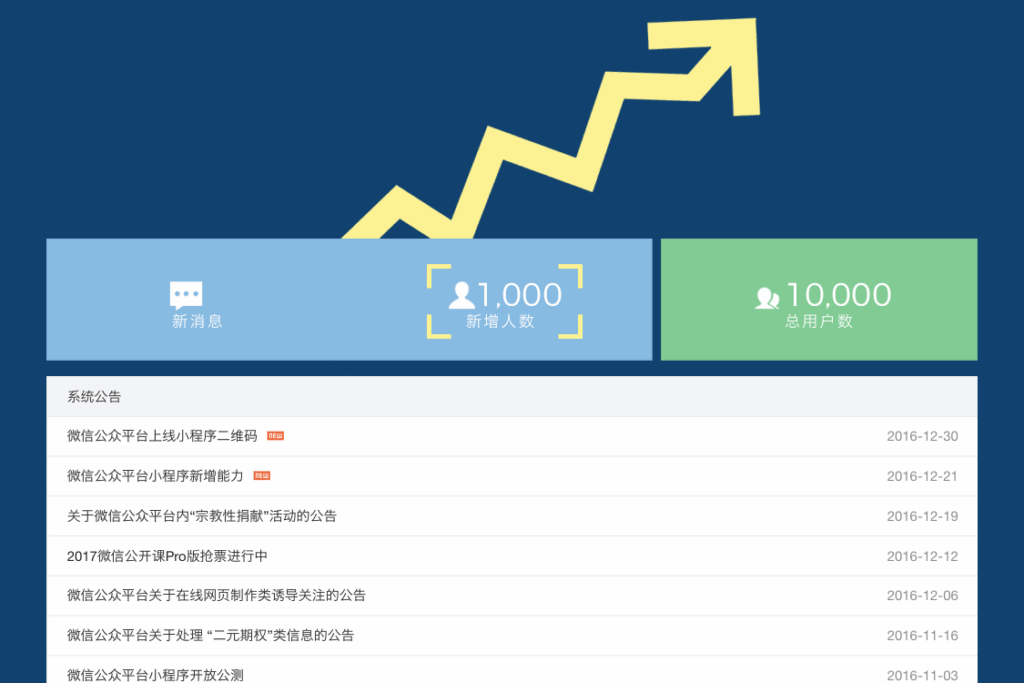Open announcement 微信公众平台上线小程序二维码

coord(162,436)
